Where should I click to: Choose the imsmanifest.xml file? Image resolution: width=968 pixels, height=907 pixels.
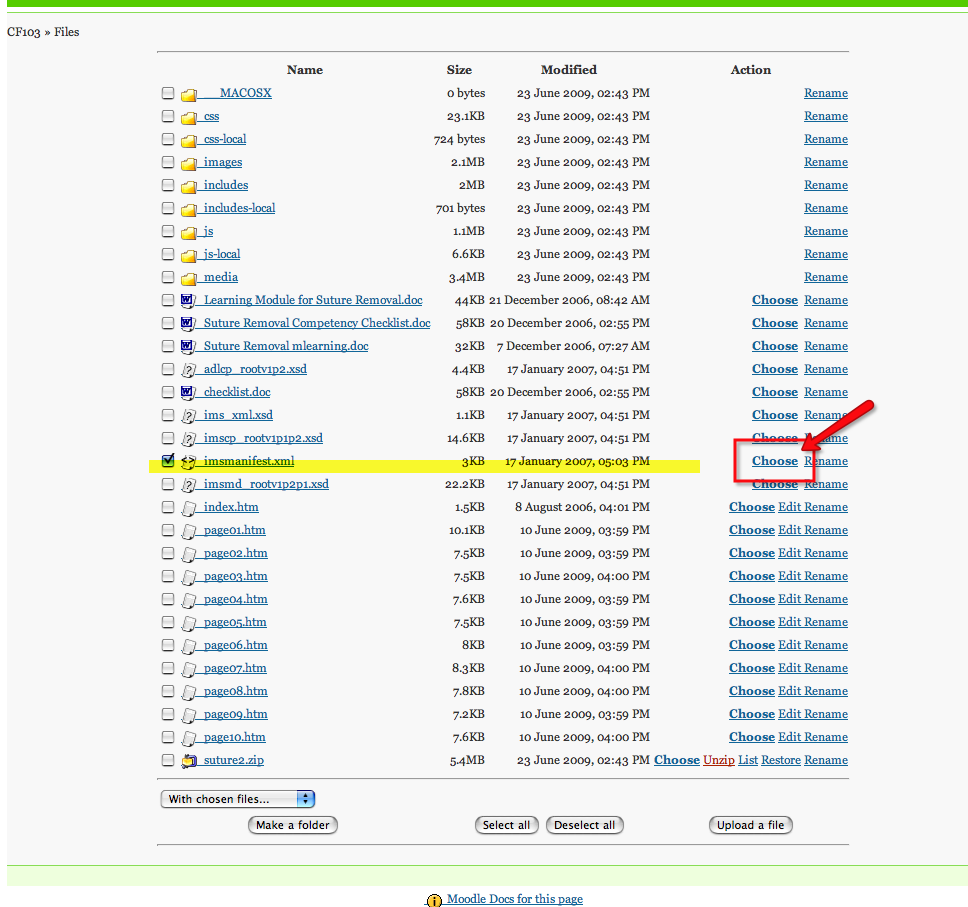tap(774, 461)
